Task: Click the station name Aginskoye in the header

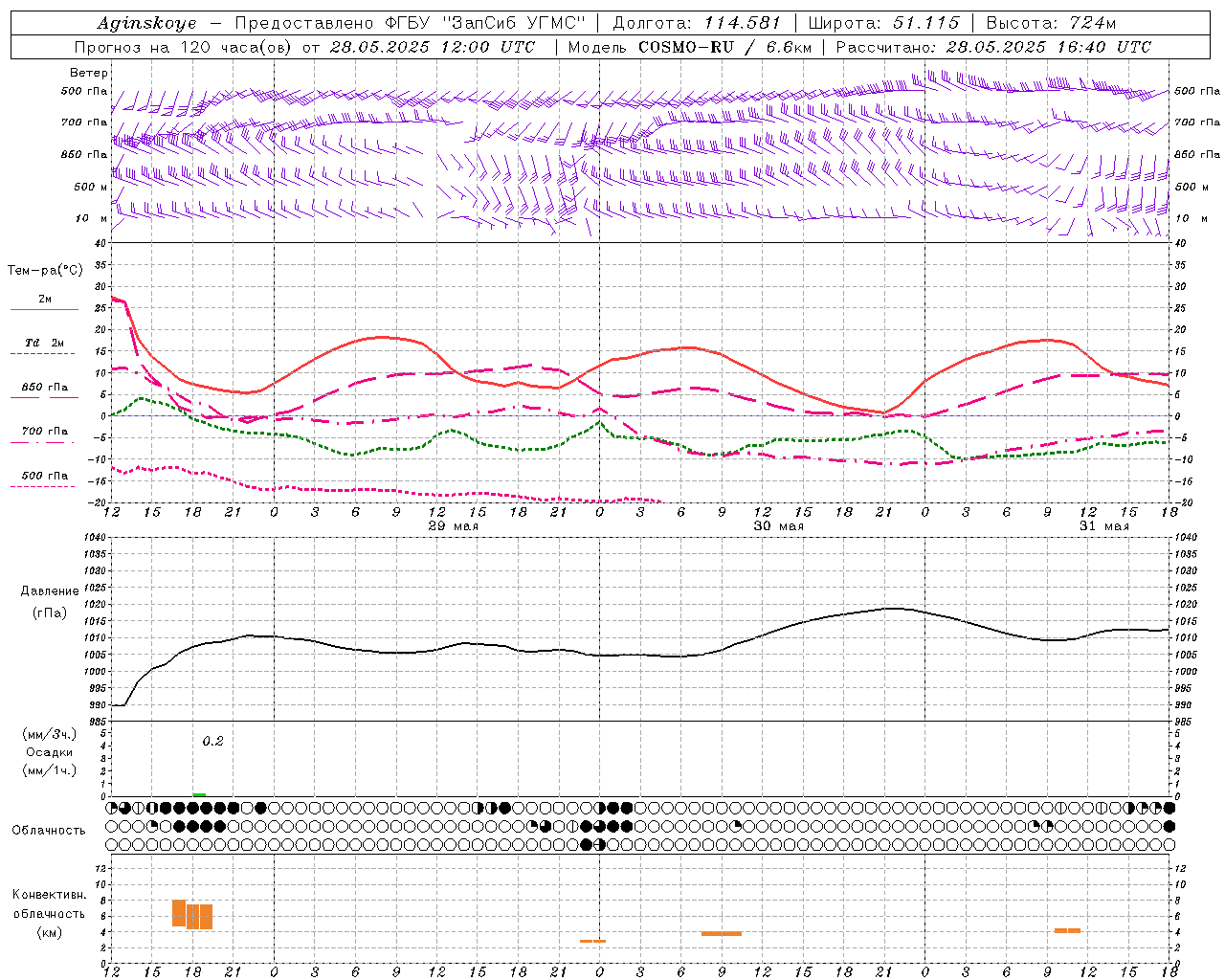Action: pyautogui.click(x=146, y=23)
